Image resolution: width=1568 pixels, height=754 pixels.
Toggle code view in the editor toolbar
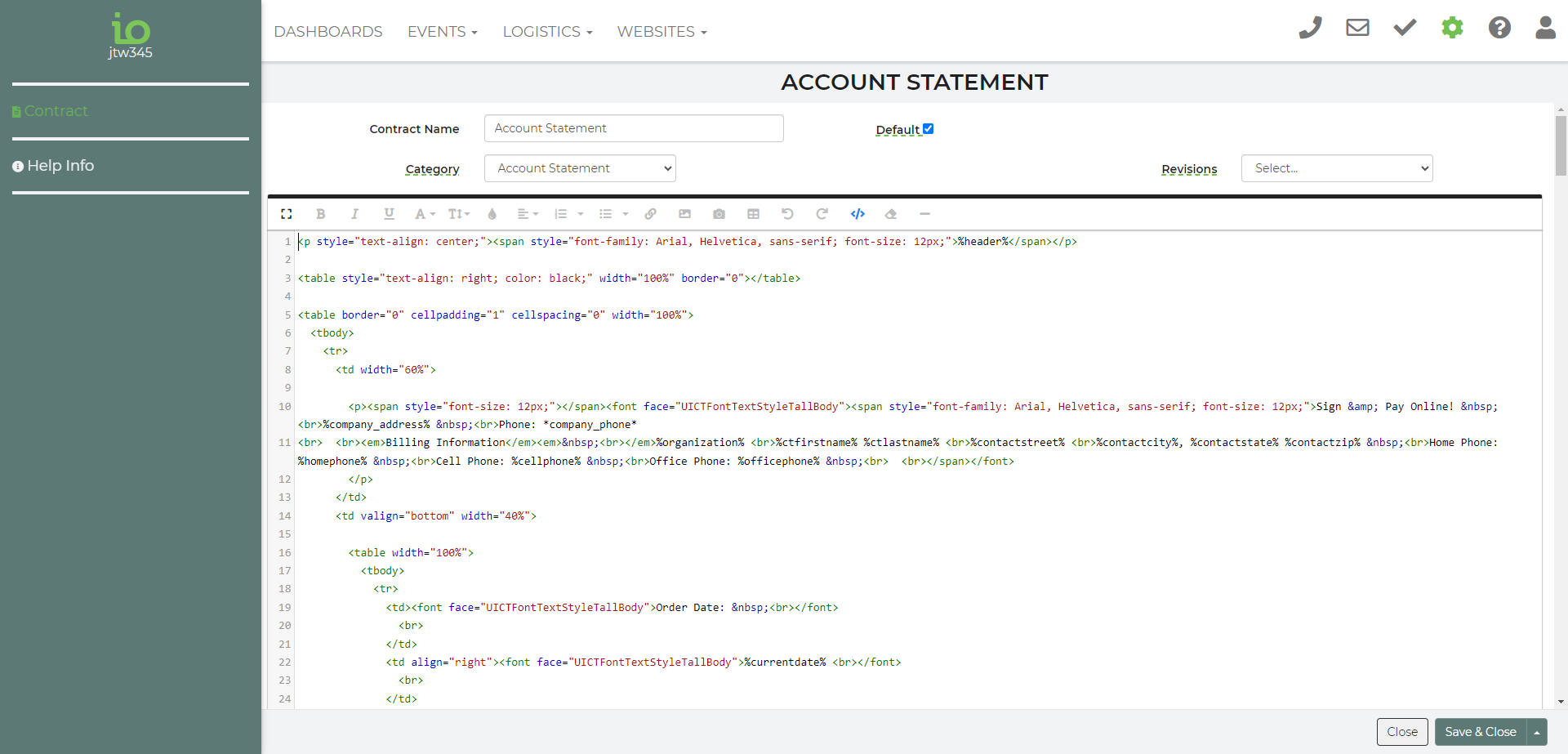pyautogui.click(x=857, y=214)
